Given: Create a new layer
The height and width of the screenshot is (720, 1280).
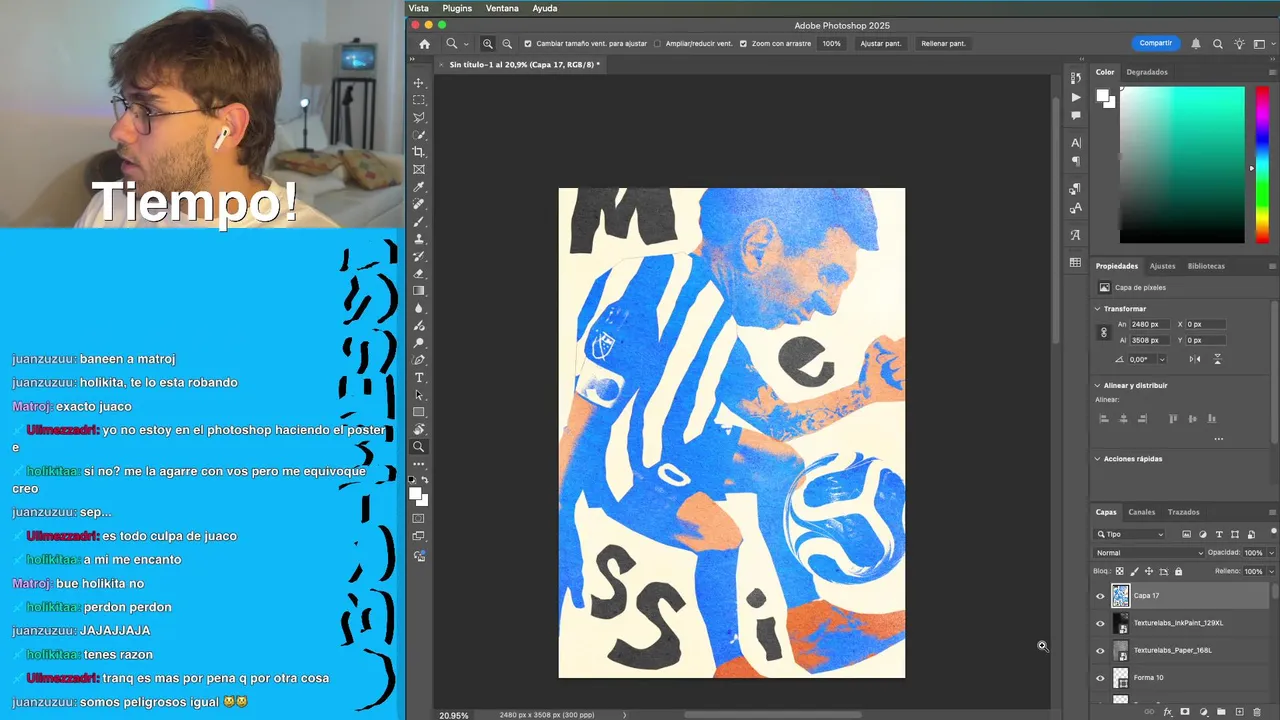Looking at the screenshot, I should (1239, 712).
